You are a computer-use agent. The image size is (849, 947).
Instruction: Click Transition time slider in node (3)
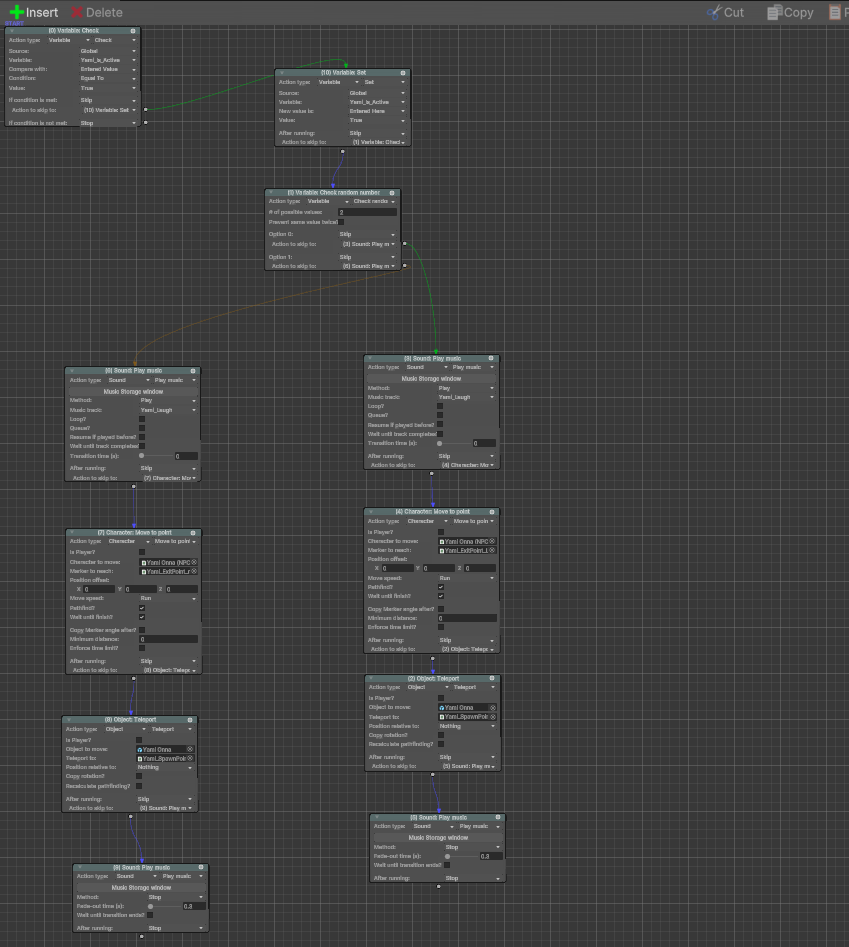click(454, 443)
